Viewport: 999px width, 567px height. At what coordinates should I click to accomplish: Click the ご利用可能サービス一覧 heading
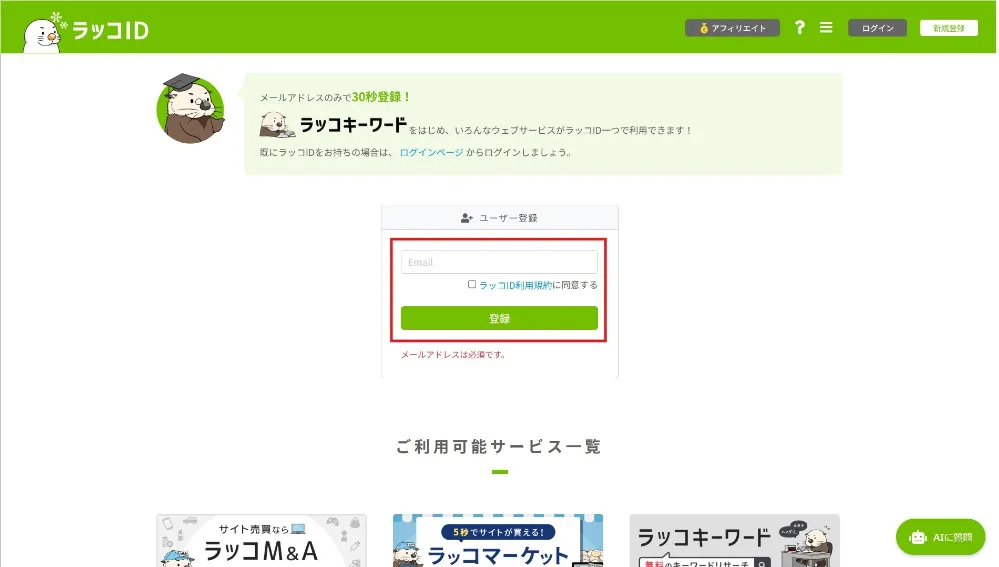coord(499,447)
